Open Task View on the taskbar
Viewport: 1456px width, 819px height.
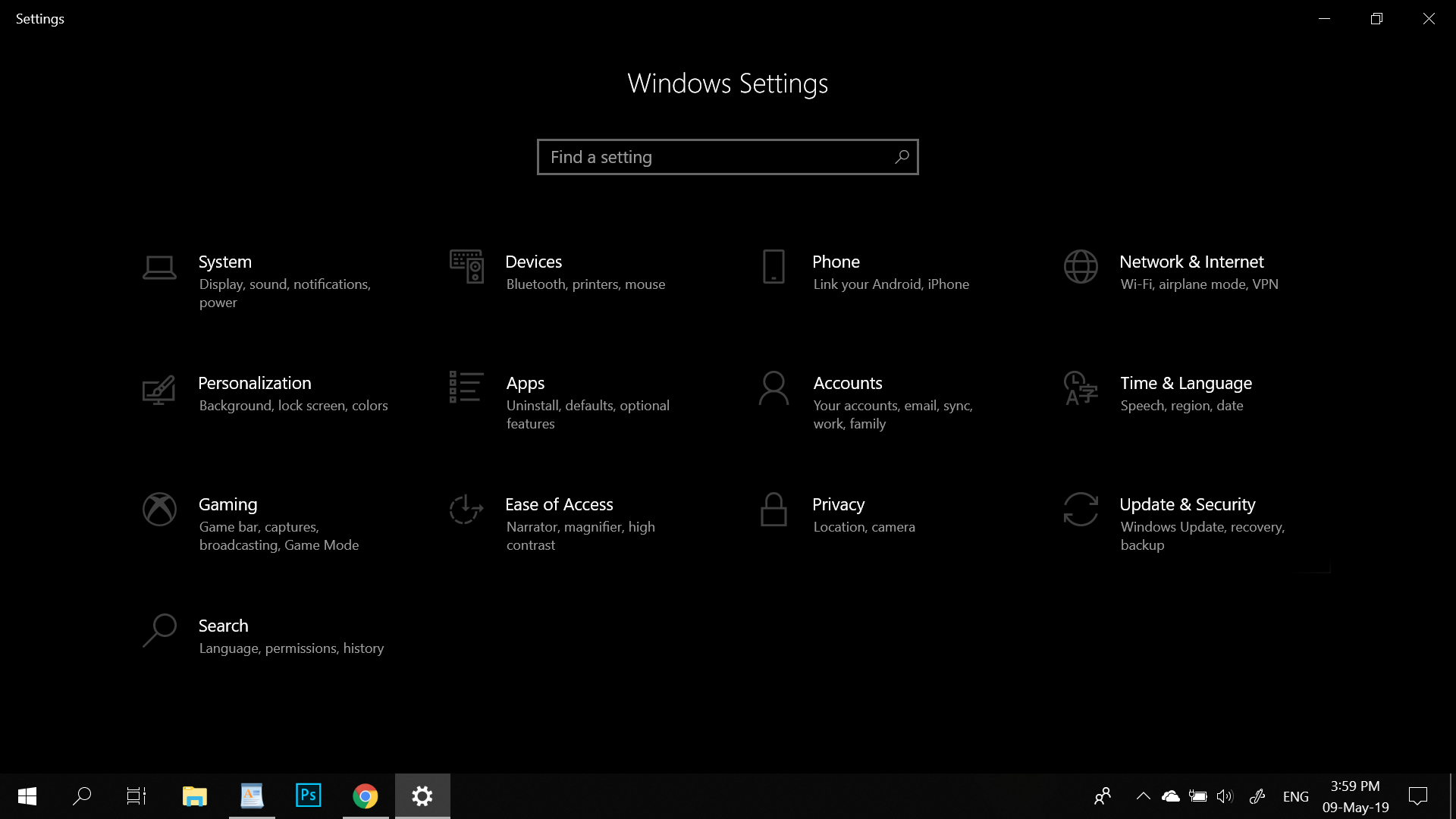pos(136,796)
